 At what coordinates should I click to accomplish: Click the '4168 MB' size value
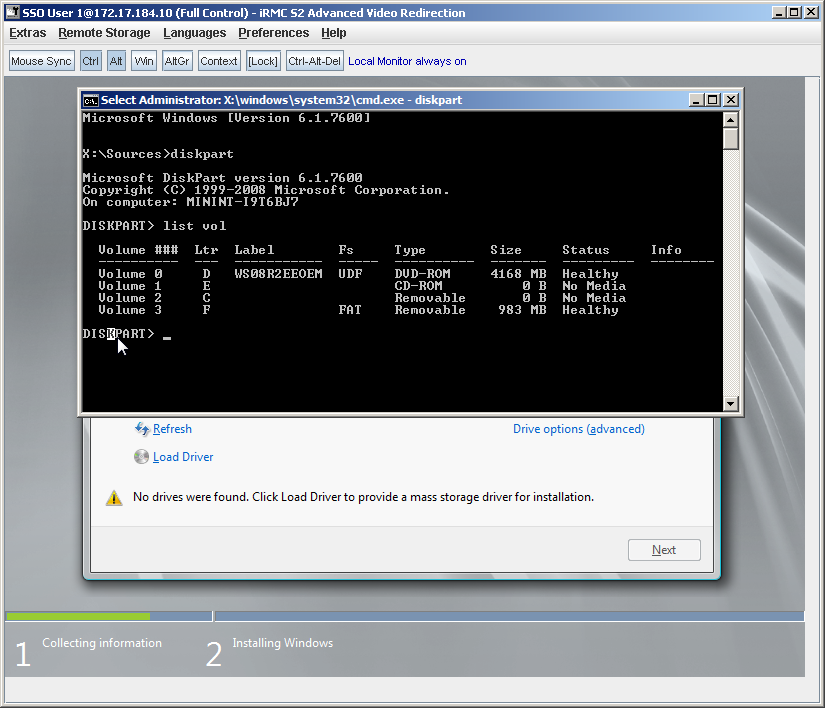click(518, 274)
